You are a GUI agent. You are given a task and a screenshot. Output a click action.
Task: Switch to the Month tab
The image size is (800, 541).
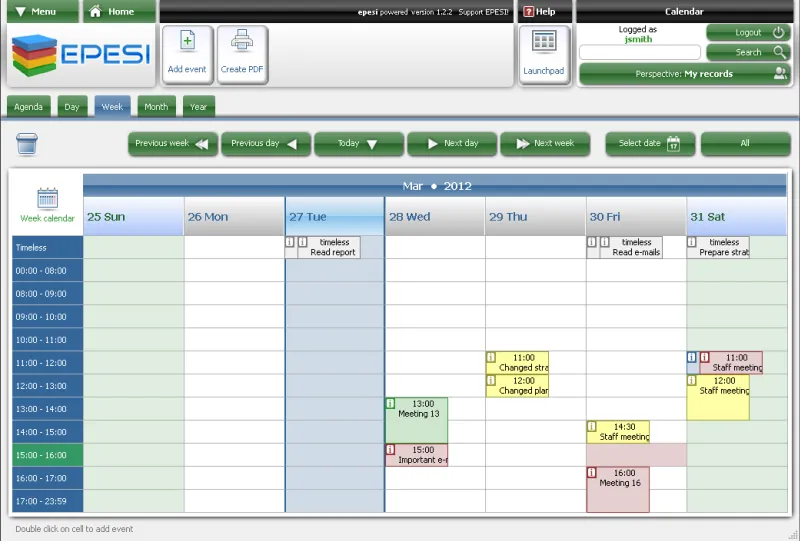[x=156, y=107]
